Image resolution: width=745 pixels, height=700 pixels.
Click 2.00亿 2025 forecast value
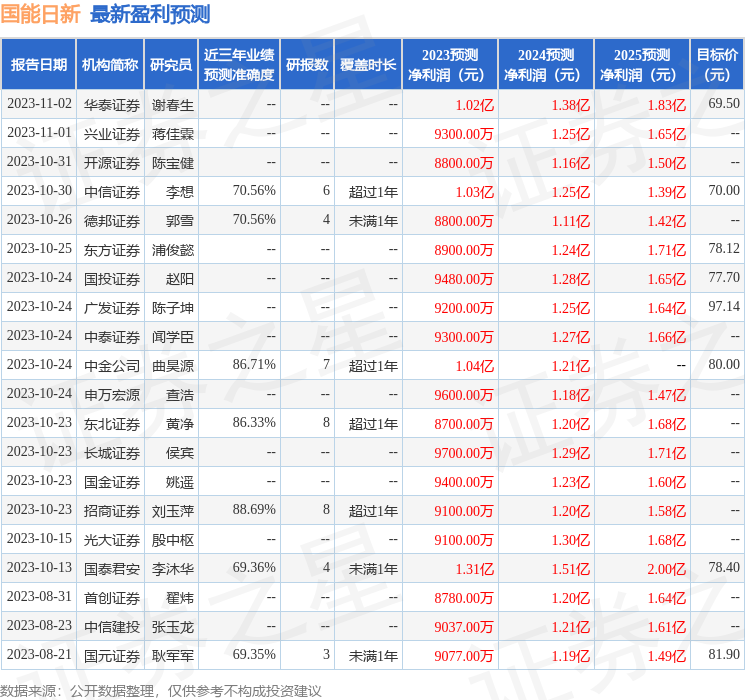coord(667,569)
